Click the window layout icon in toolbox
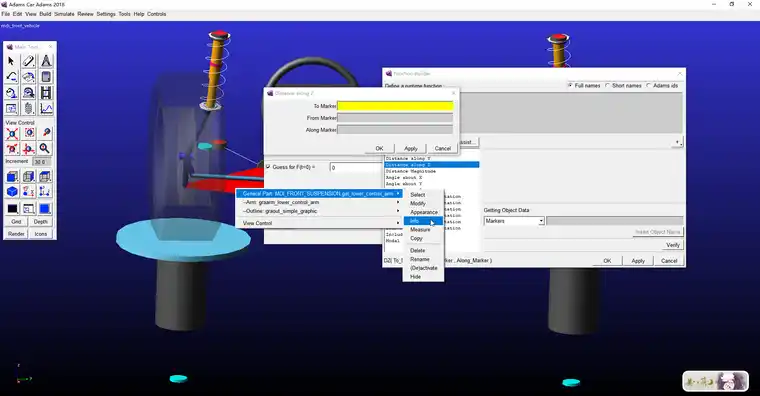Image resolution: width=760 pixels, height=396 pixels. [x=29, y=209]
